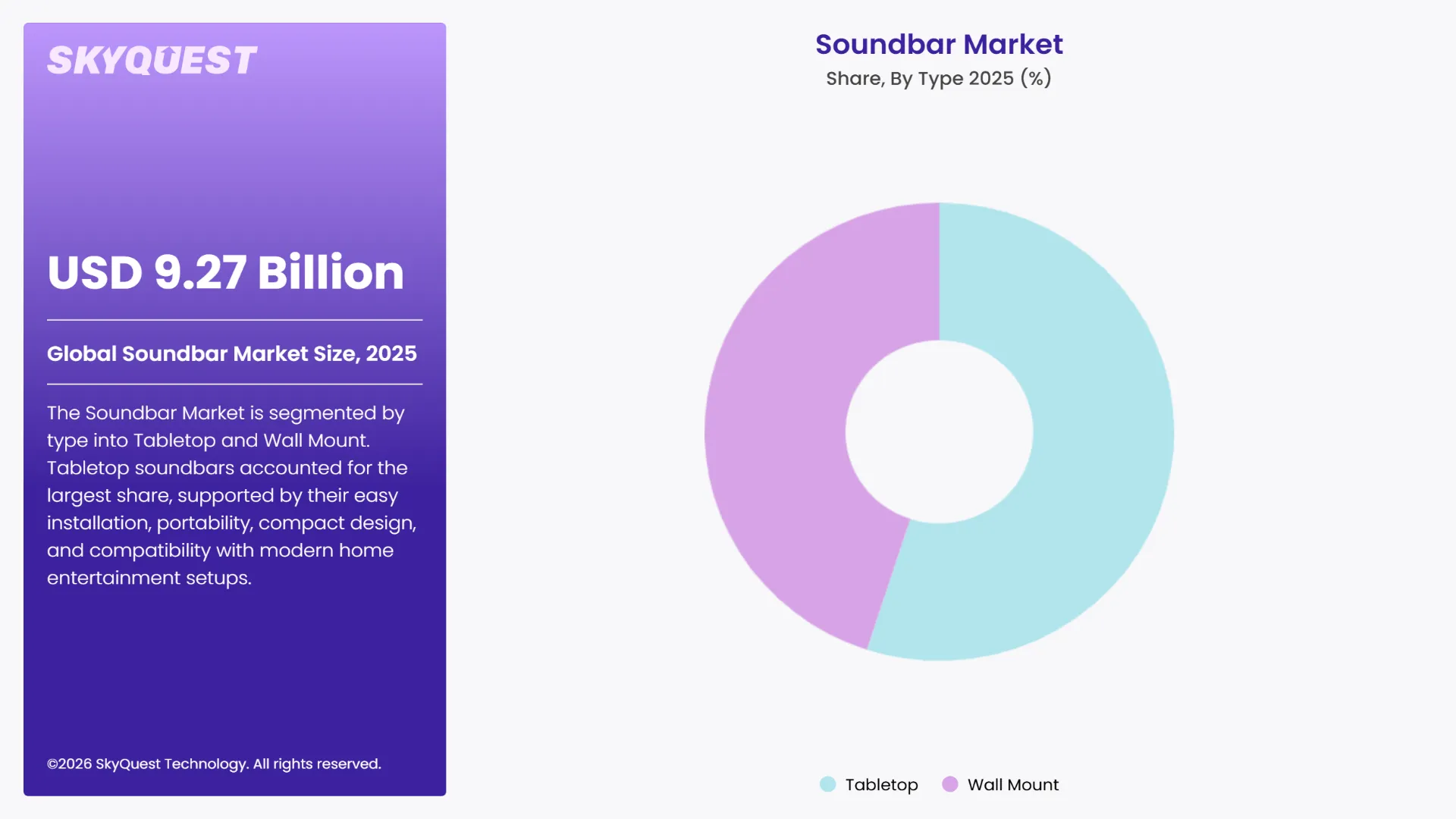Click the 'Share, By Type 2025 (%)' subtitle
The width and height of the screenshot is (1456, 819).
939,78
